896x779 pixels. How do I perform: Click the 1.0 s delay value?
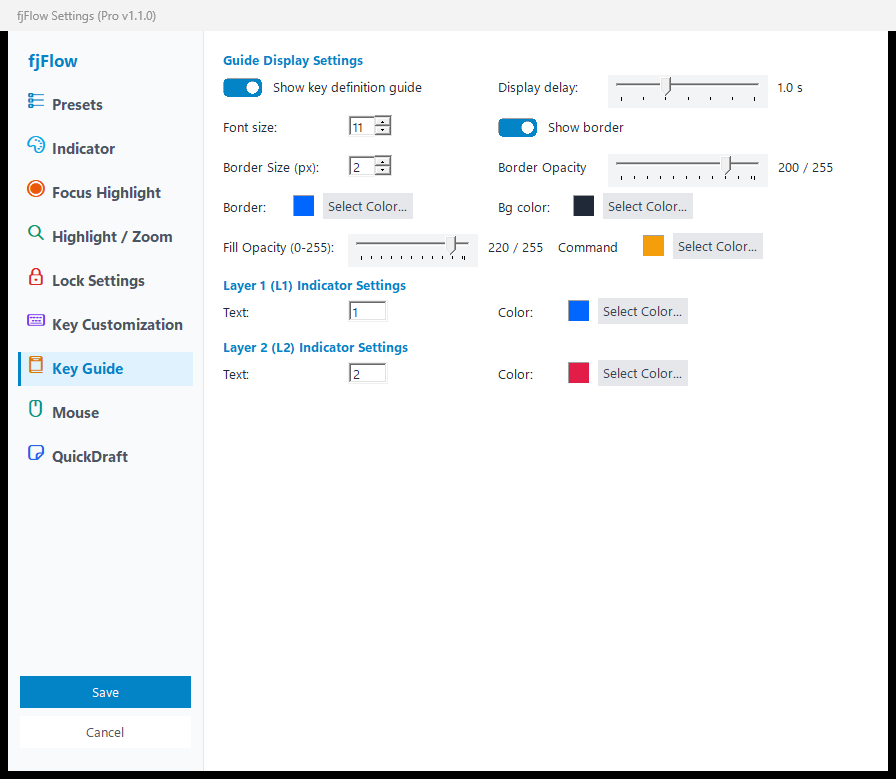(790, 88)
